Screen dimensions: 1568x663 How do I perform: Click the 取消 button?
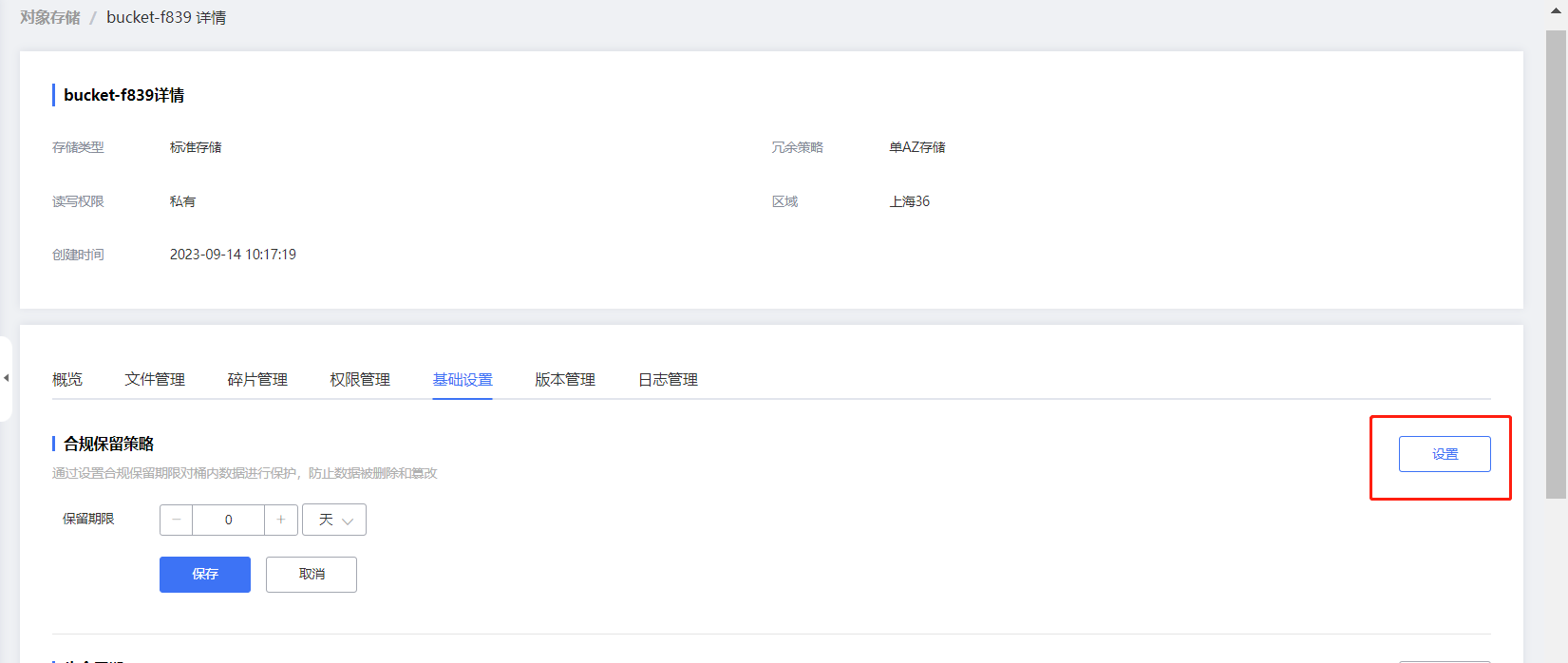pos(312,575)
